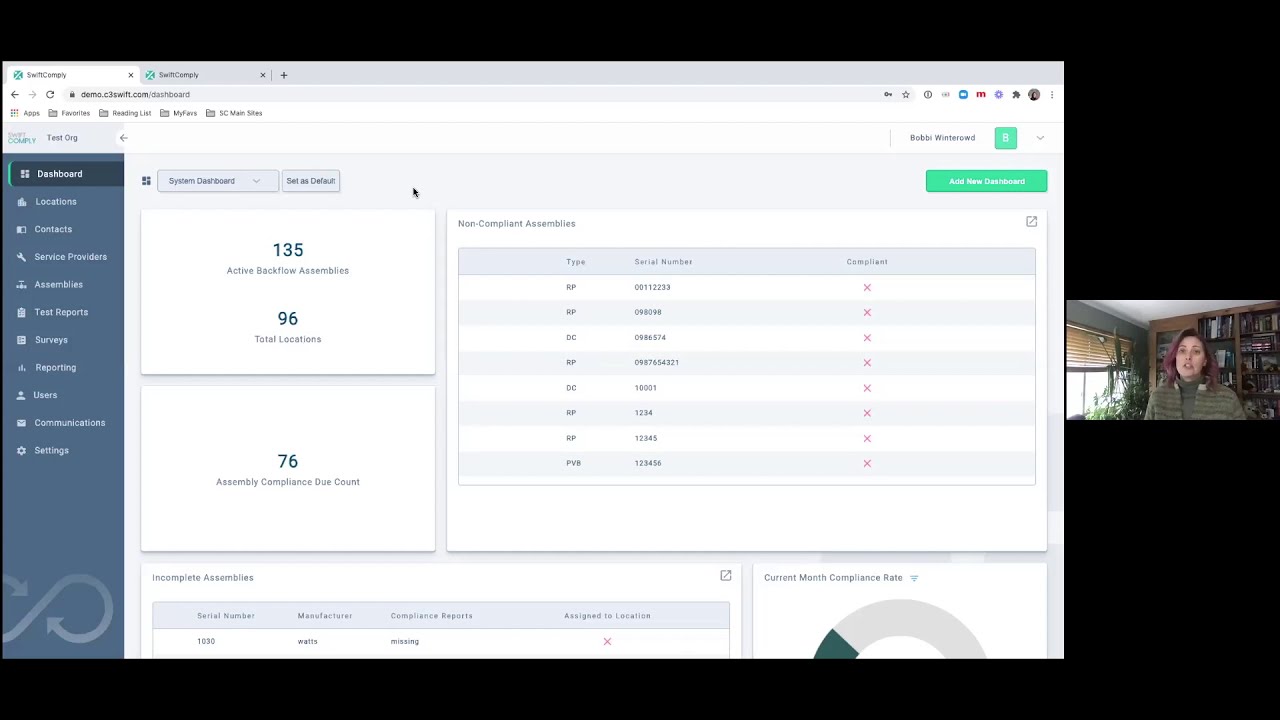Viewport: 1280px width, 720px height.
Task: Click the Service Providers wrench icon
Action: coord(22,257)
